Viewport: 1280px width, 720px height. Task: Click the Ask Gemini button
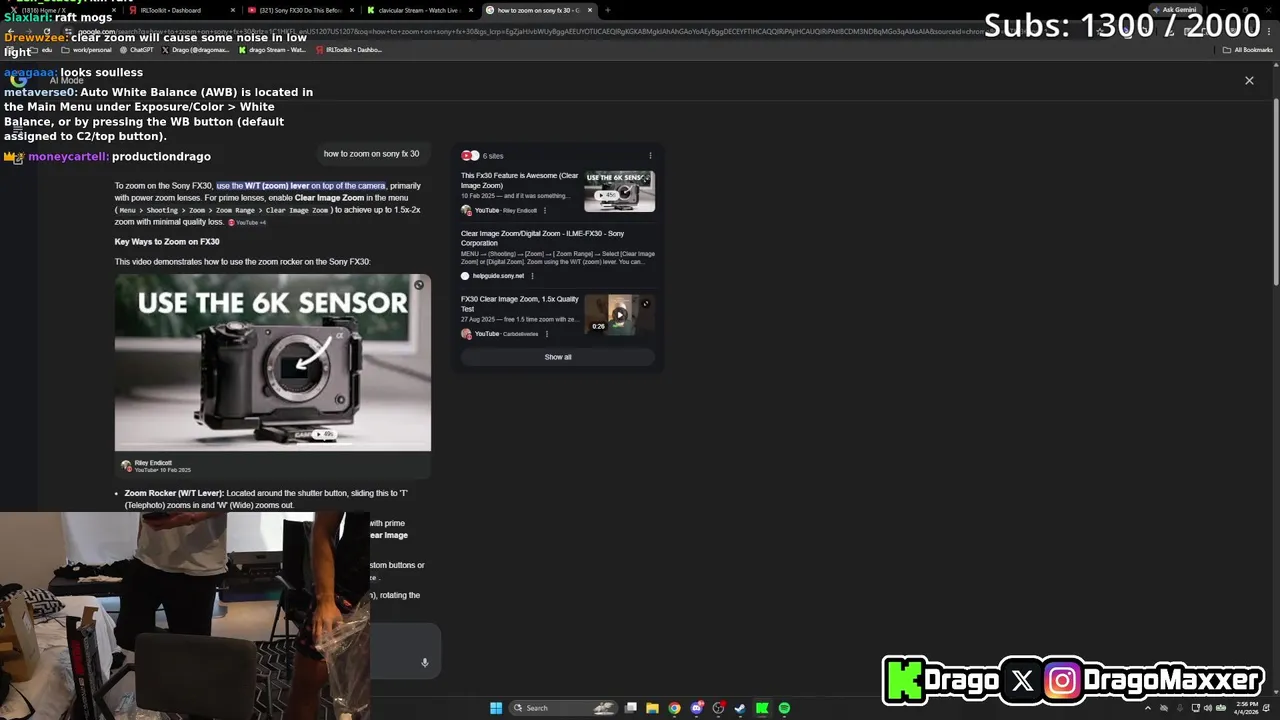point(1174,10)
